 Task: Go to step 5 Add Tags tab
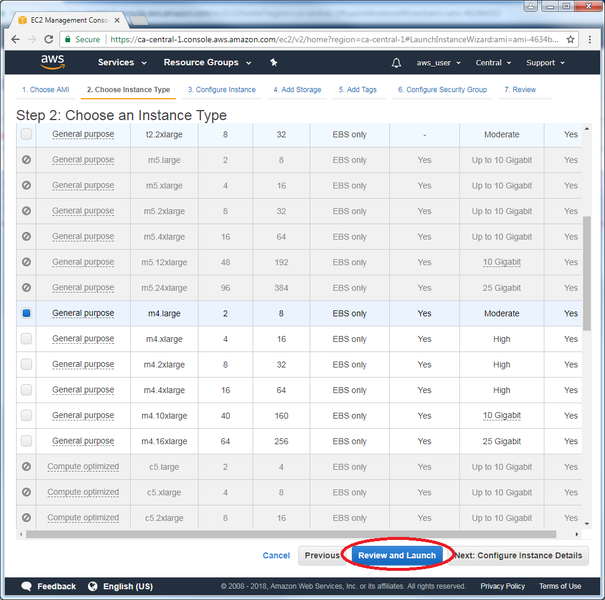tap(358, 90)
